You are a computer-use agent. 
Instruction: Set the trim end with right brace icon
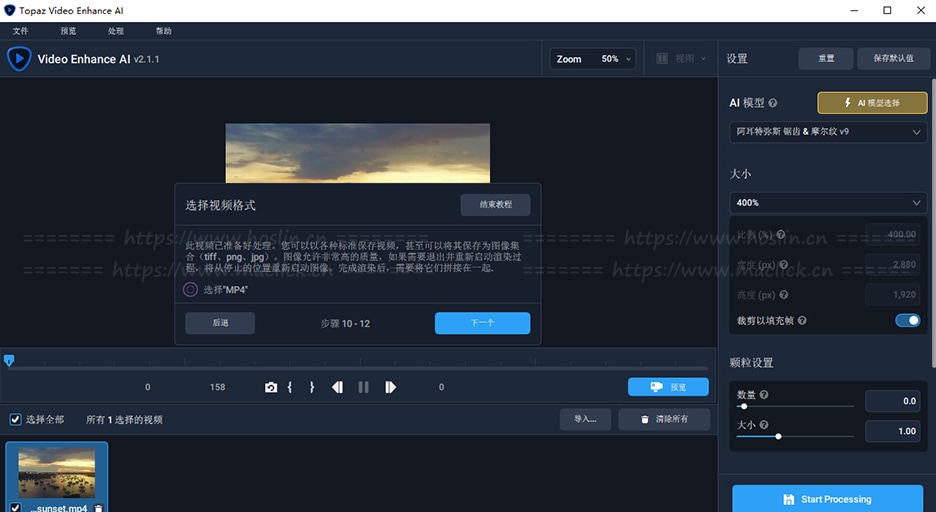[x=312, y=387]
